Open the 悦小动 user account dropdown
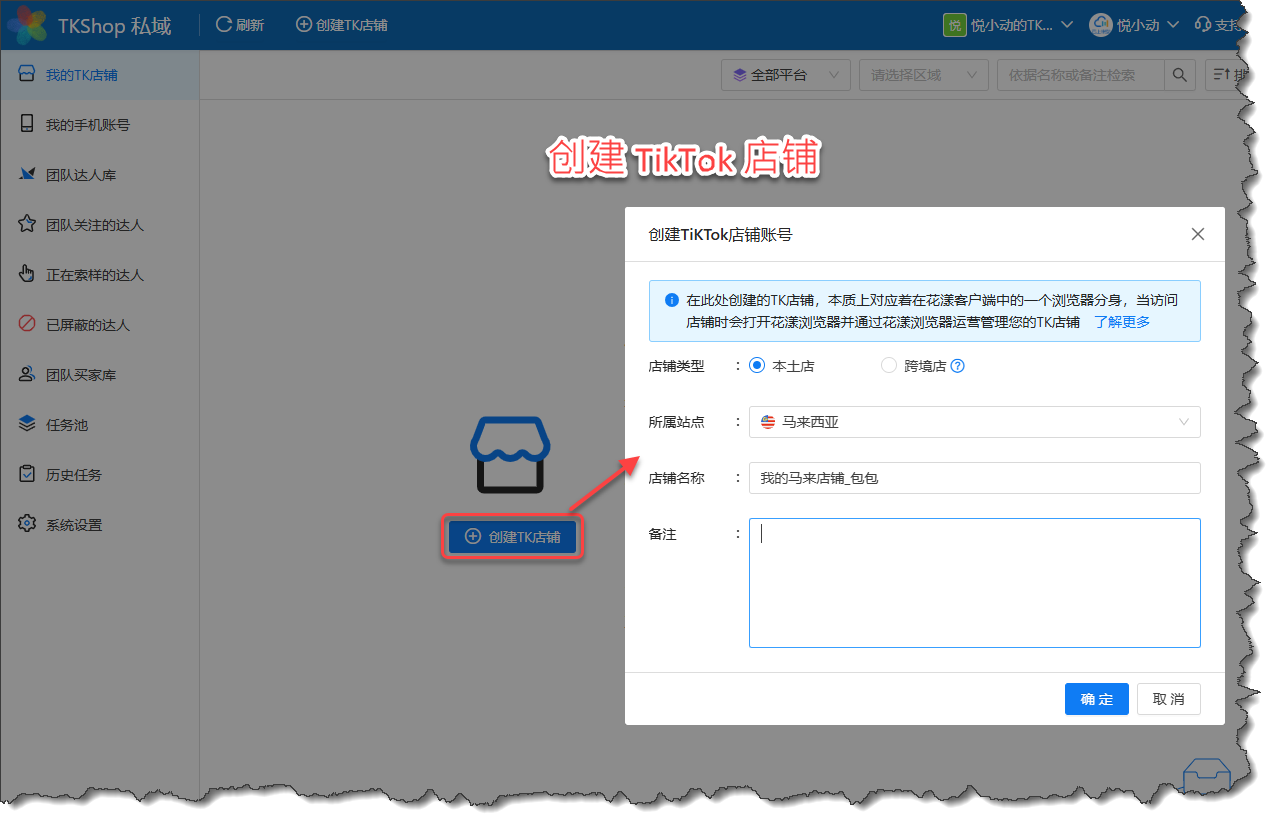 (1134, 25)
